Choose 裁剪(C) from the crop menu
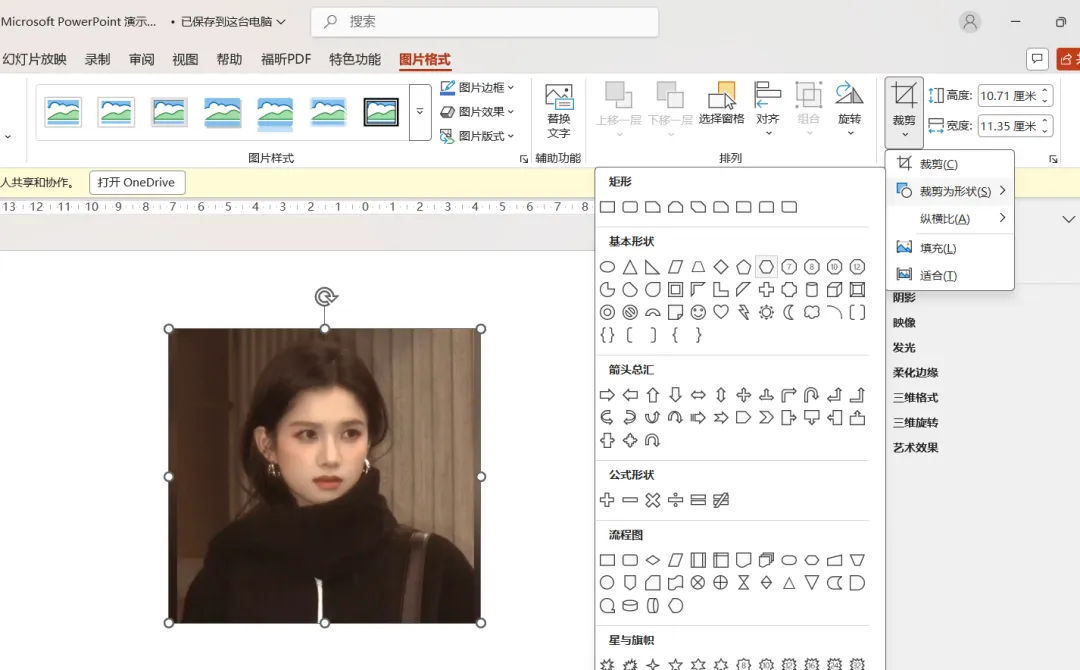1080x670 pixels. click(x=950, y=164)
